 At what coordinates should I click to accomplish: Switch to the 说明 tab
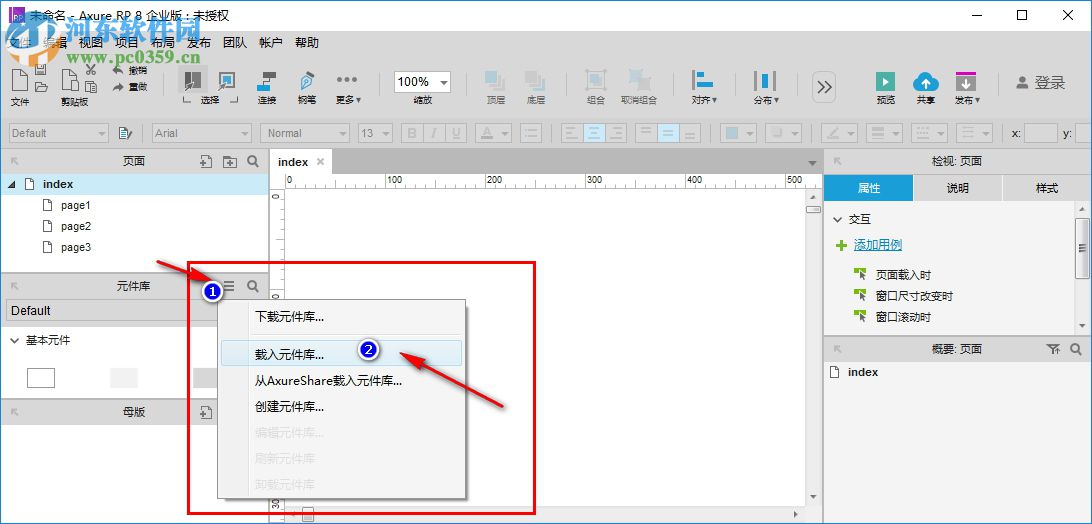(x=958, y=188)
